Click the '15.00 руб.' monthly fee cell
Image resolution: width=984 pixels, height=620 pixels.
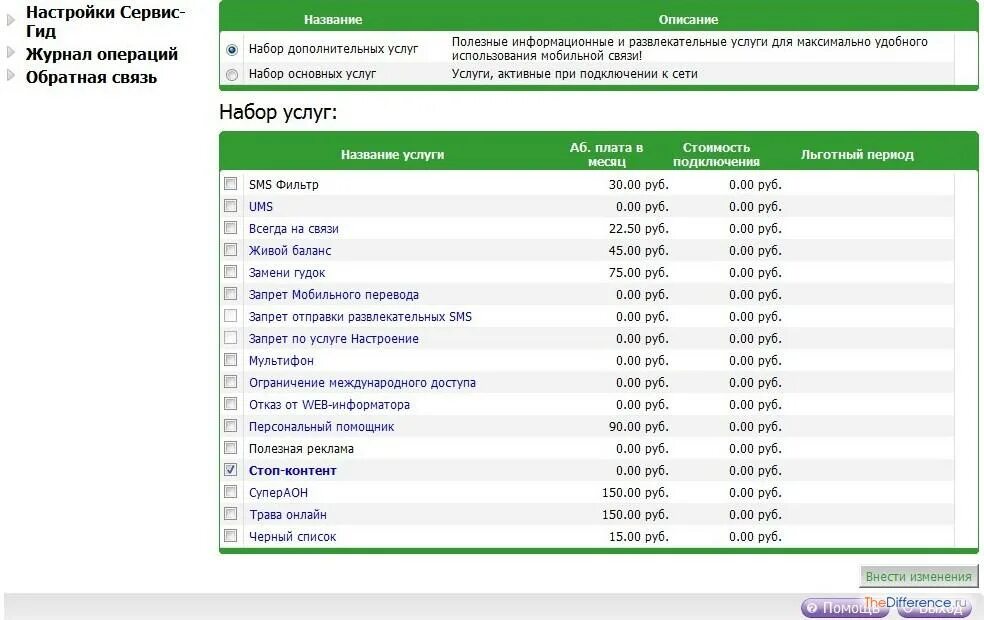click(638, 536)
